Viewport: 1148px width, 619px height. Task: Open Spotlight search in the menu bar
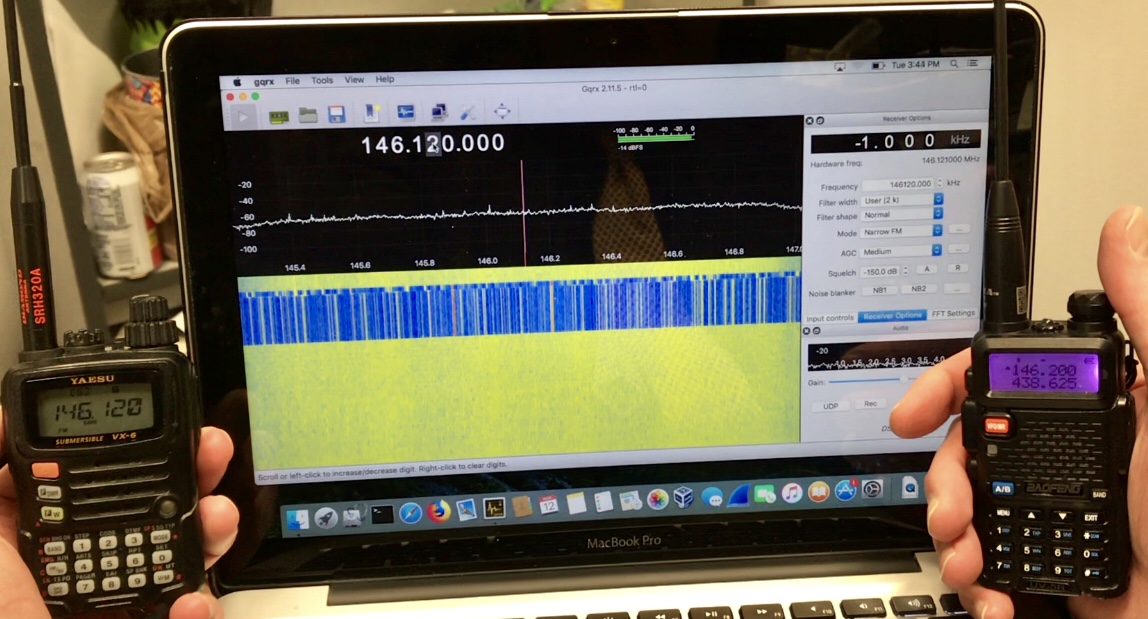pos(954,64)
